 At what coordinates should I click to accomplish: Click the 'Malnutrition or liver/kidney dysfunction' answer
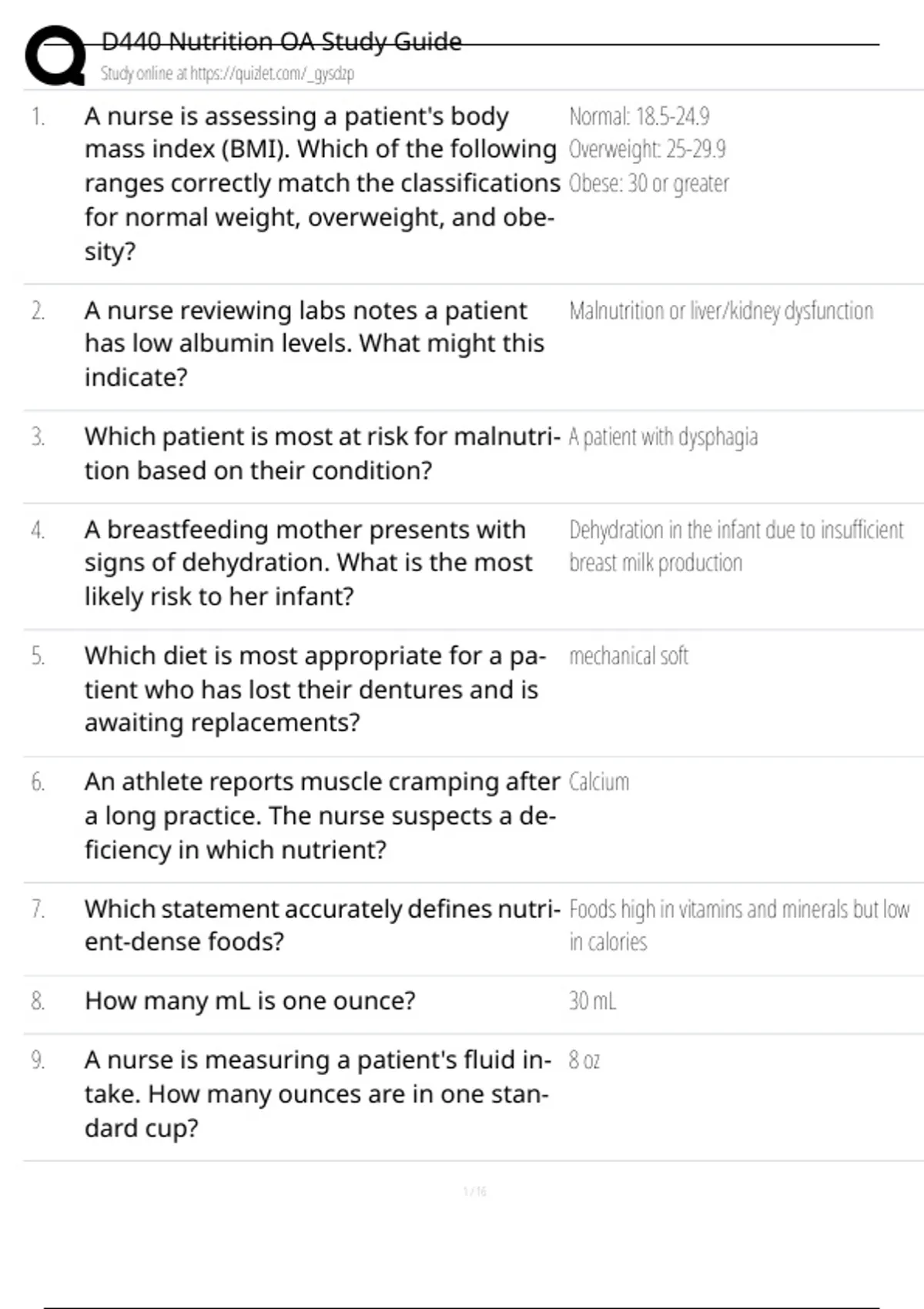pos(721,311)
